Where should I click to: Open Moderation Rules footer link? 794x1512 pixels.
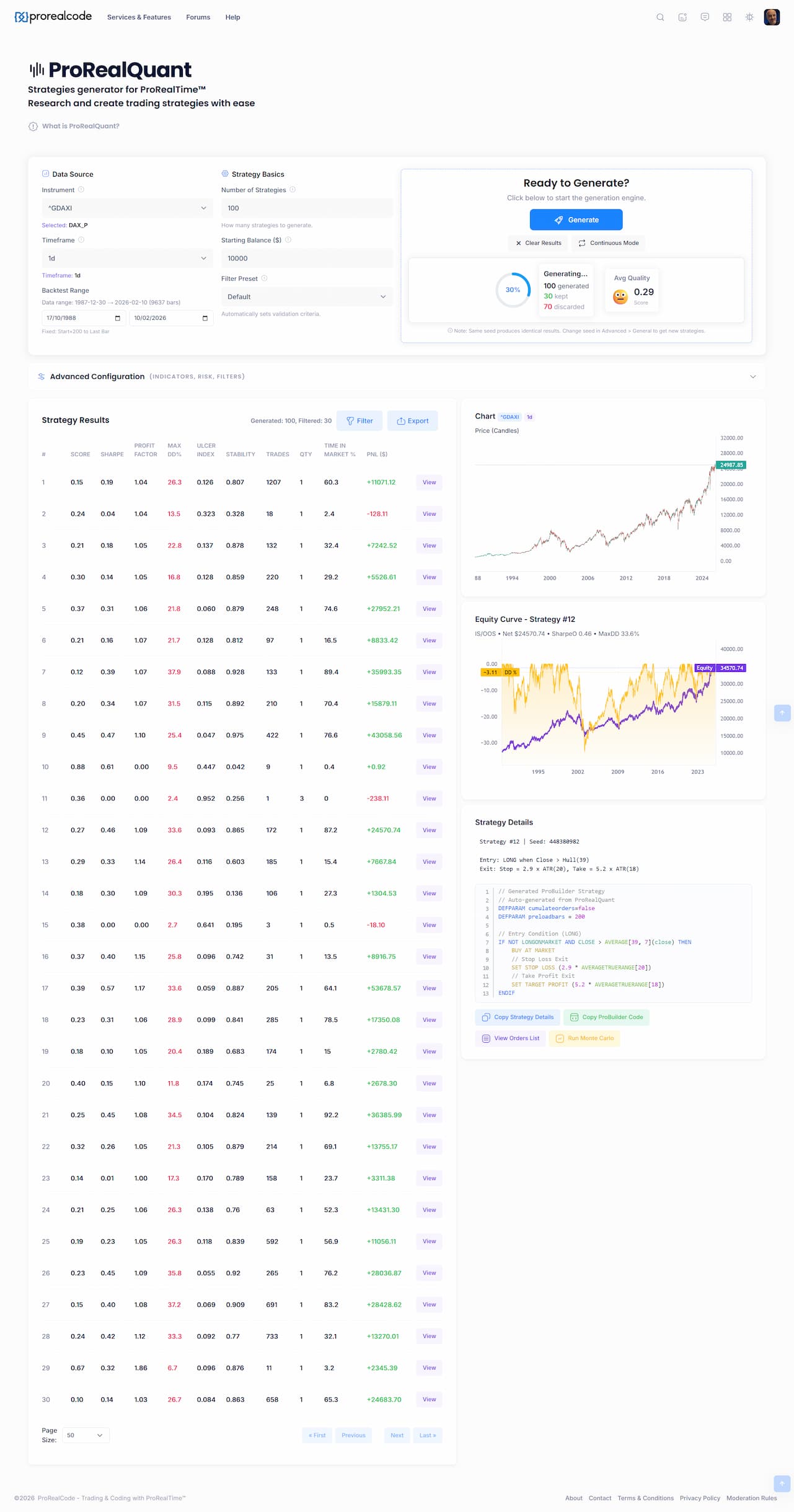click(x=752, y=1498)
